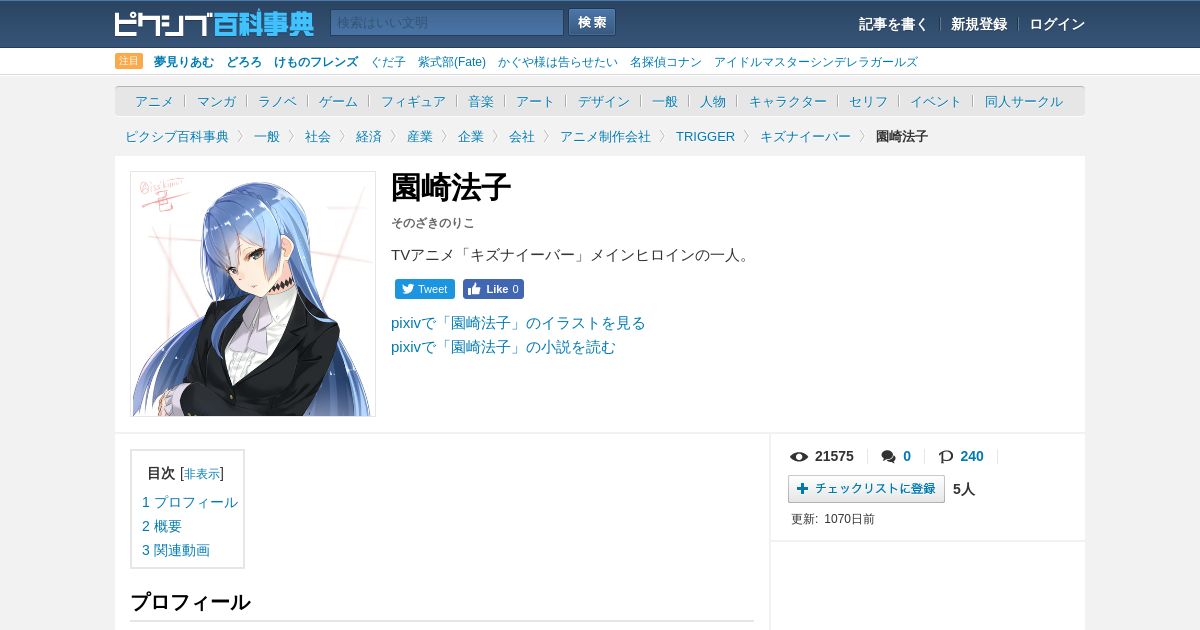The width and height of the screenshot is (1200, 630).
Task: Select the アート category tab
Action: 535,101
